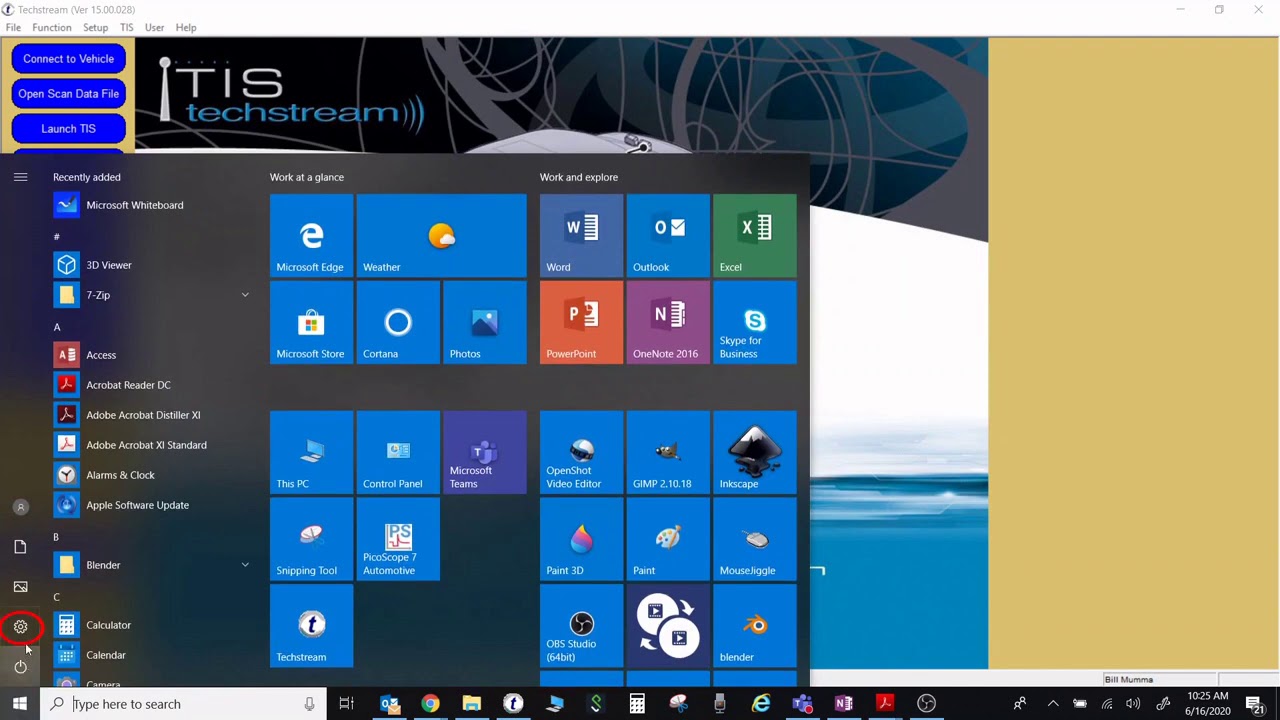Viewport: 1280px width, 720px height.
Task: Open Settings gear in Start menu sidebar
Action: point(20,627)
